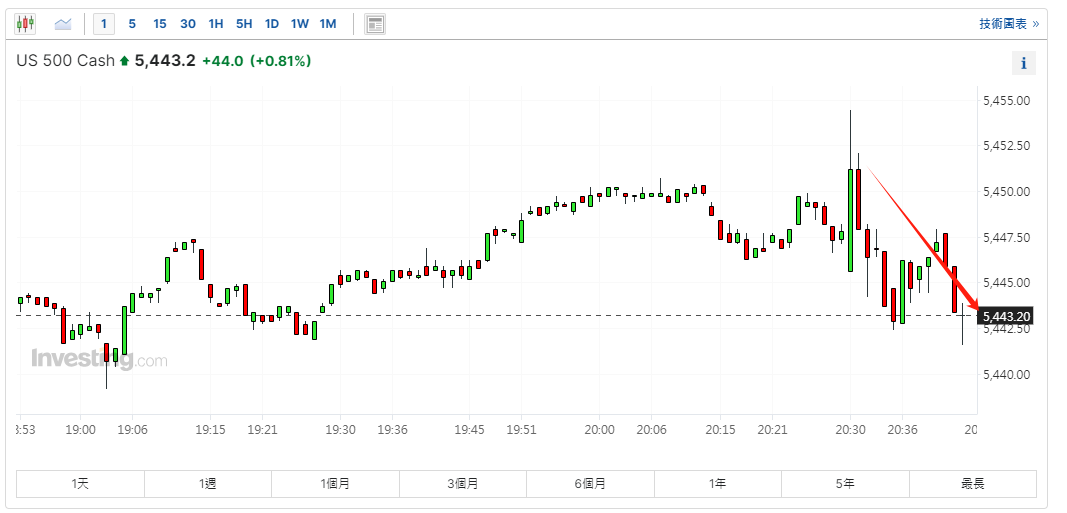Screen dimensions: 1067x513
Task: Click the 5,443.20 current price label
Action: (1006, 317)
